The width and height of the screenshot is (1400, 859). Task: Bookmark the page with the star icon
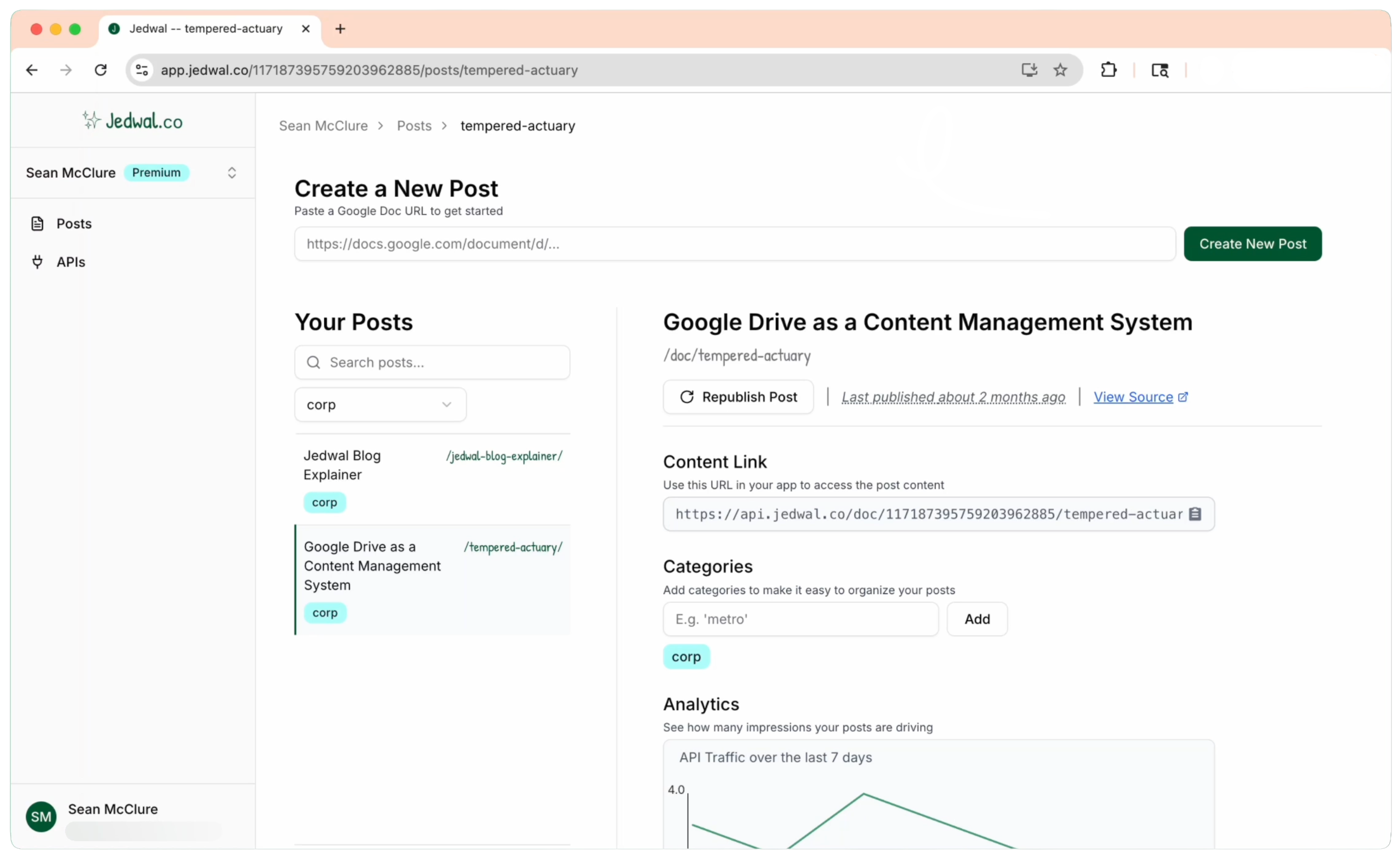tap(1060, 70)
